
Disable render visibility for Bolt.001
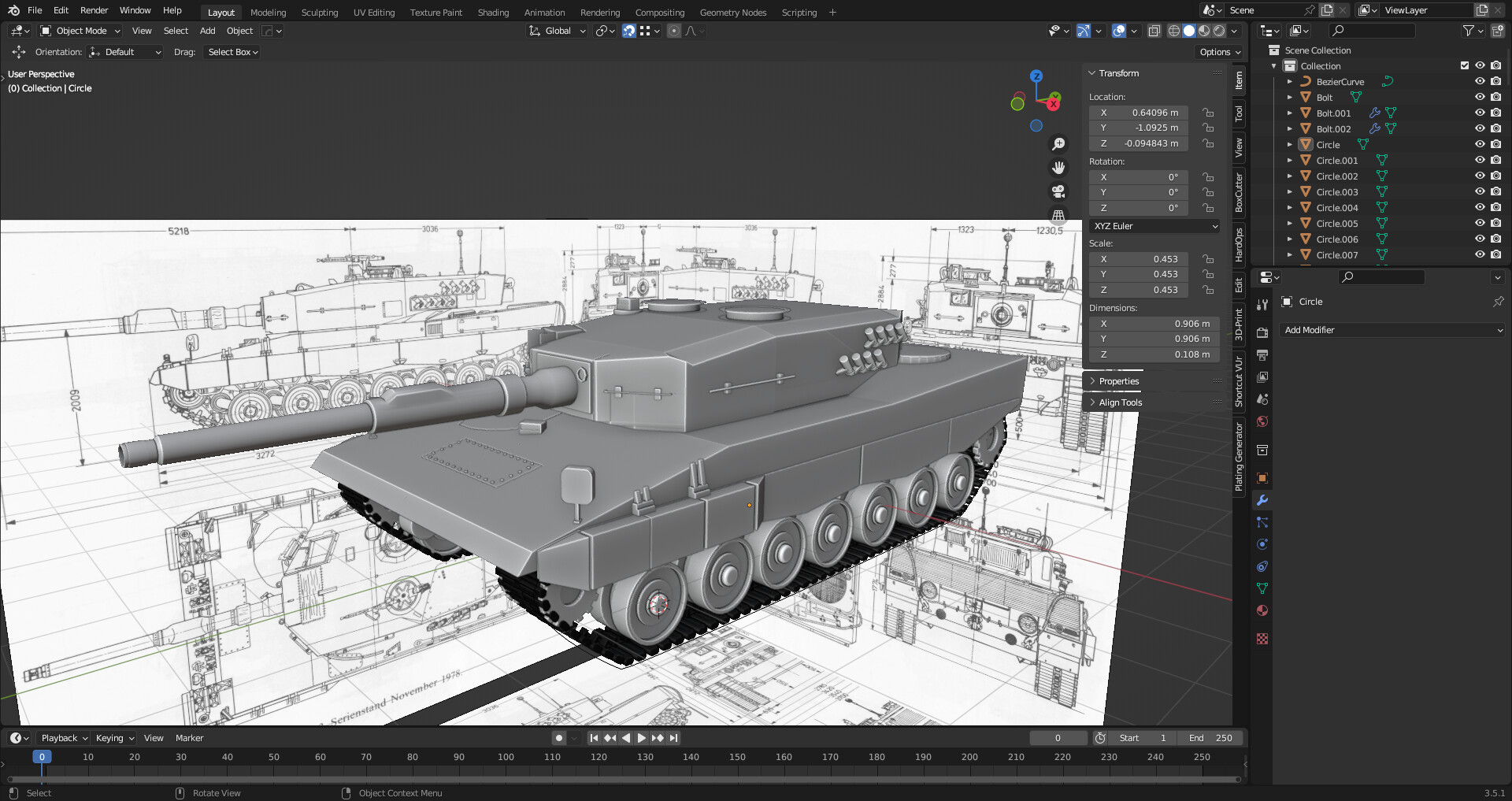click(1495, 113)
